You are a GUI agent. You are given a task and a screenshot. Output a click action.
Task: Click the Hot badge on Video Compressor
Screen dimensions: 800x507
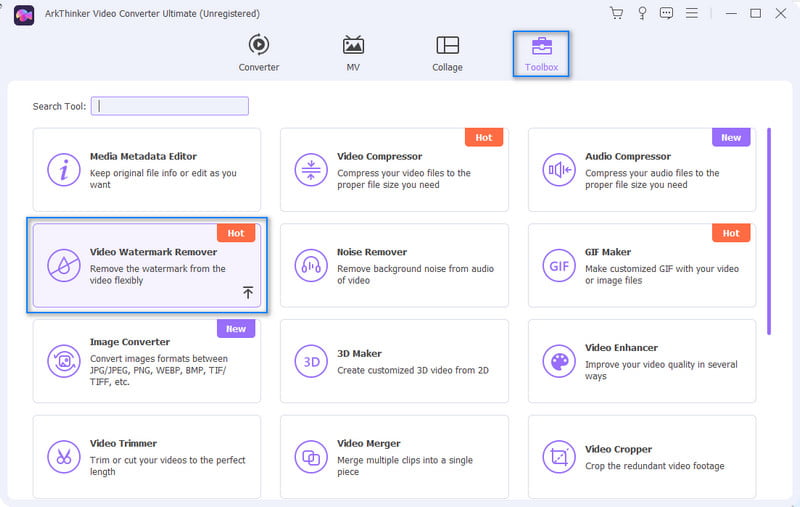(484, 137)
